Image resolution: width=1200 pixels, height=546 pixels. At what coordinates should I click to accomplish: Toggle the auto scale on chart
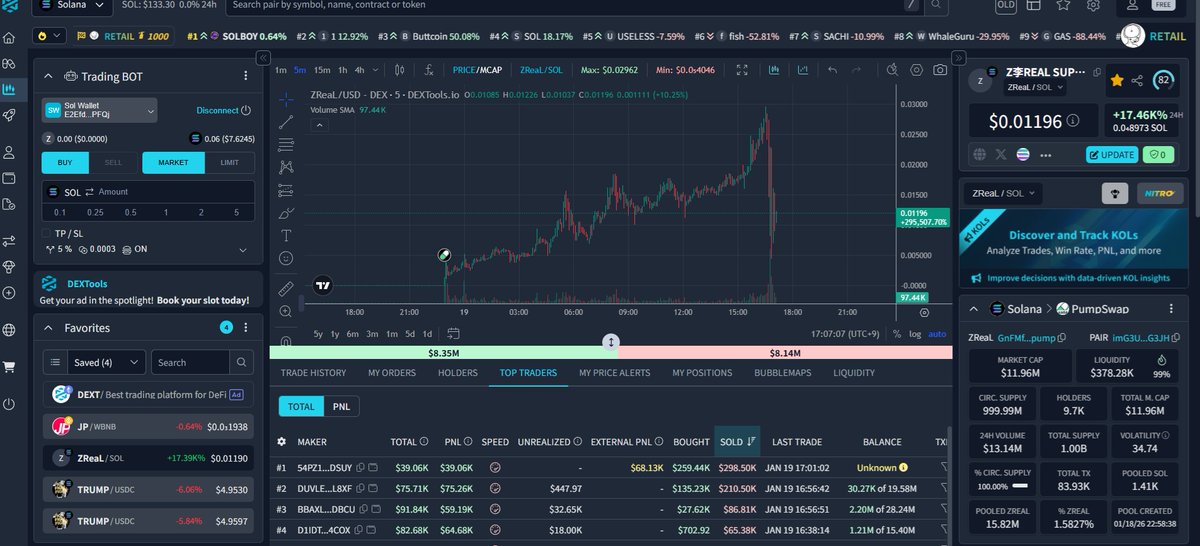tap(937, 333)
